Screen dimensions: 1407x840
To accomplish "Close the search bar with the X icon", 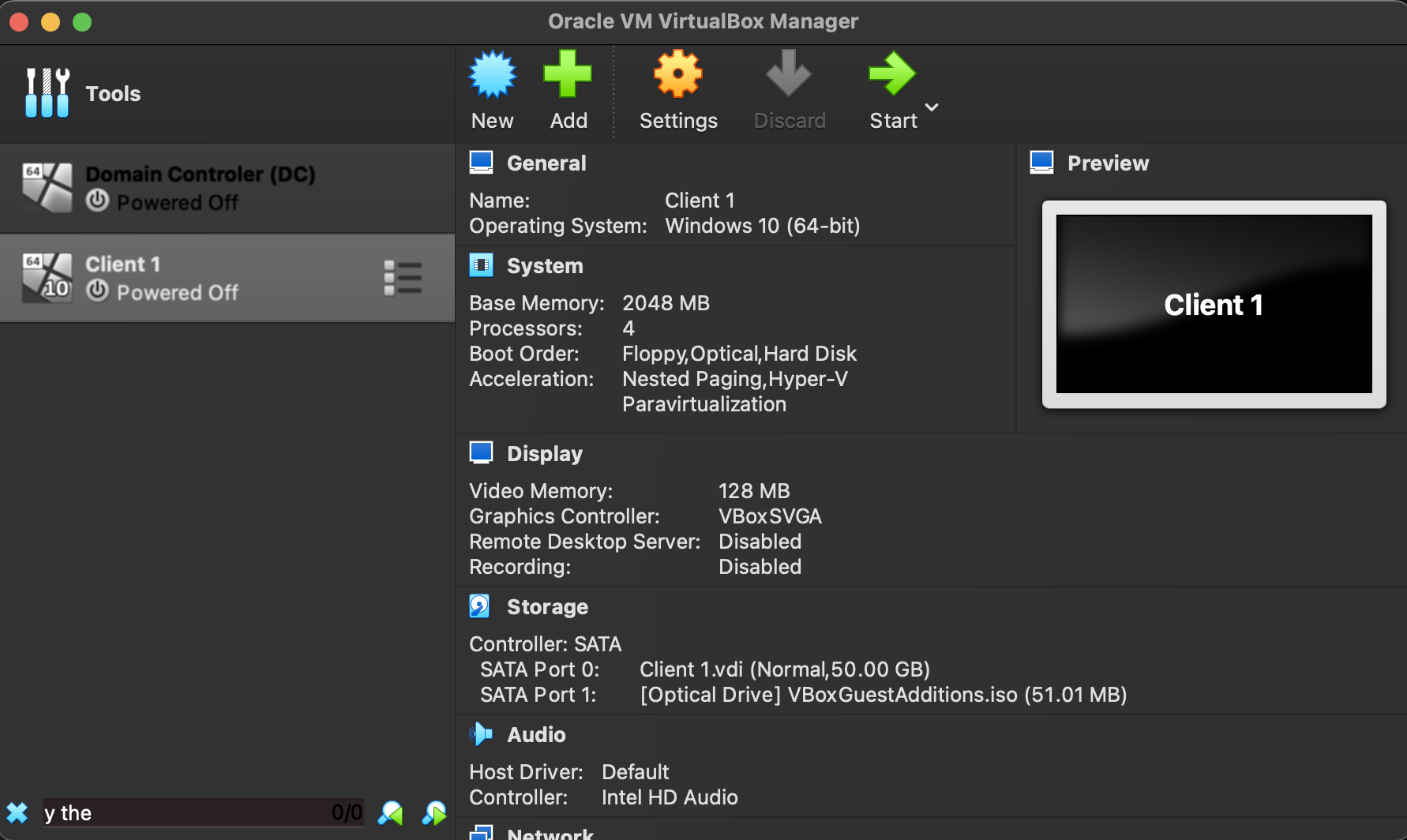I will tap(17, 812).
